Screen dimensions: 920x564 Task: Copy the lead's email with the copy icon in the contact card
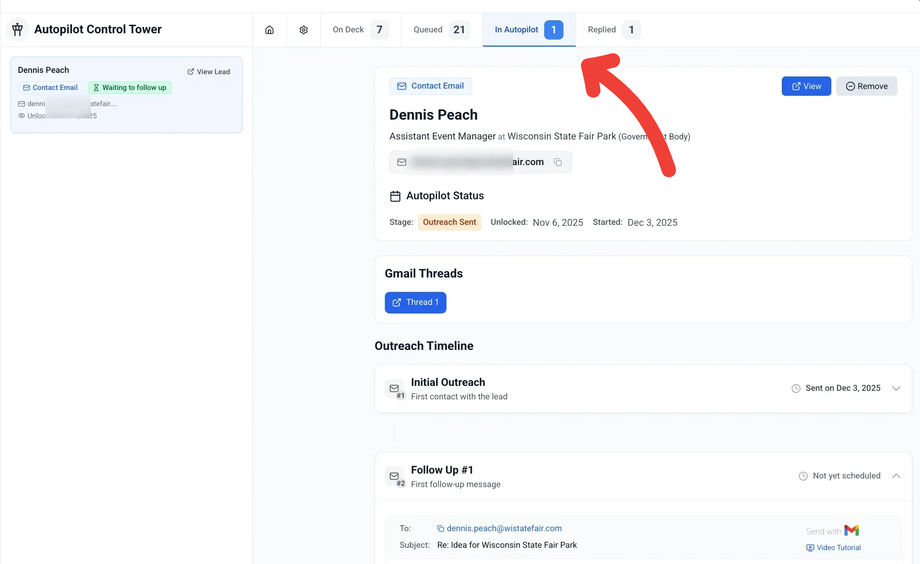coord(558,162)
